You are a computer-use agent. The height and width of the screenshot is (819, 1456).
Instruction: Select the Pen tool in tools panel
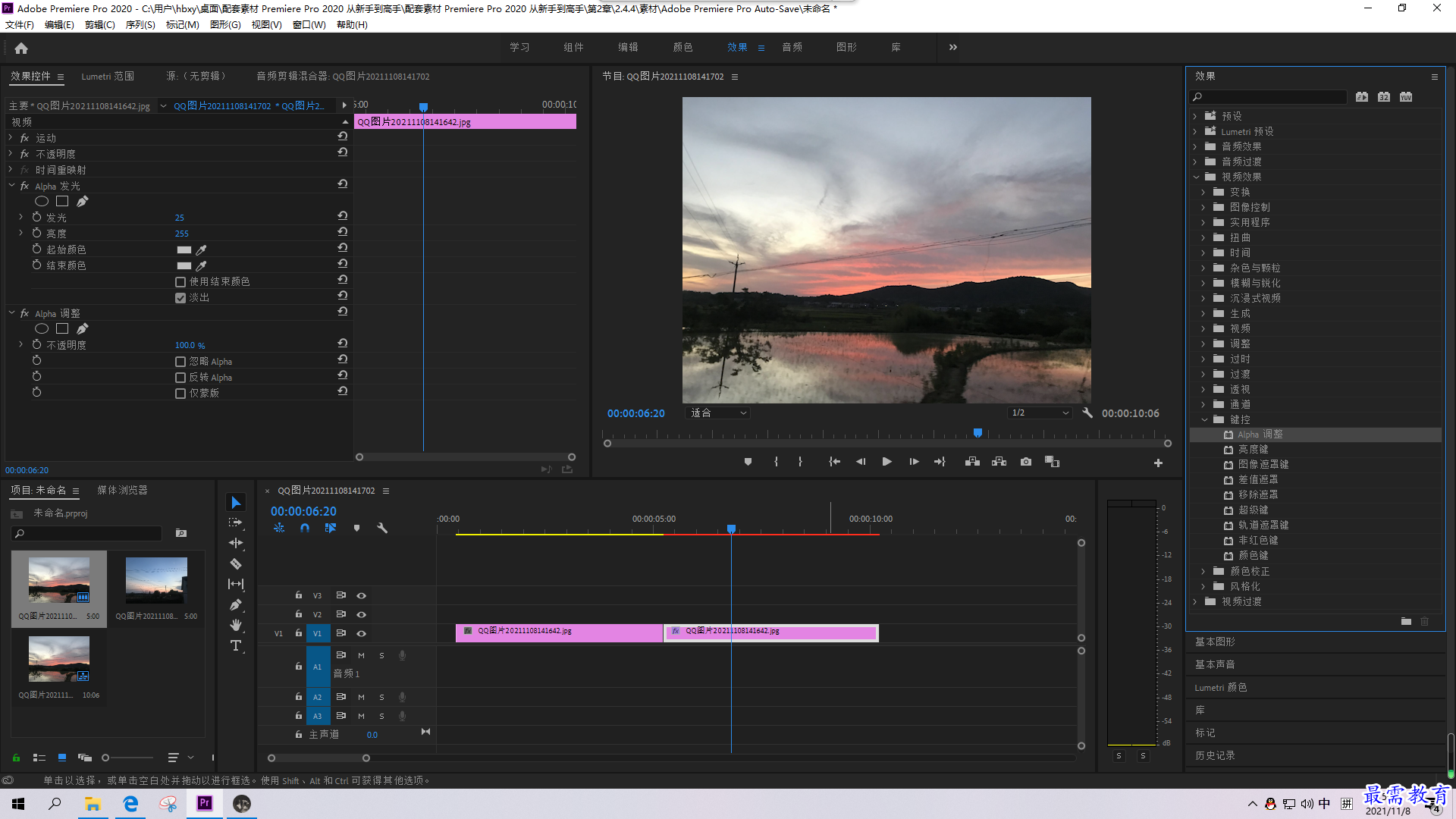[236, 604]
